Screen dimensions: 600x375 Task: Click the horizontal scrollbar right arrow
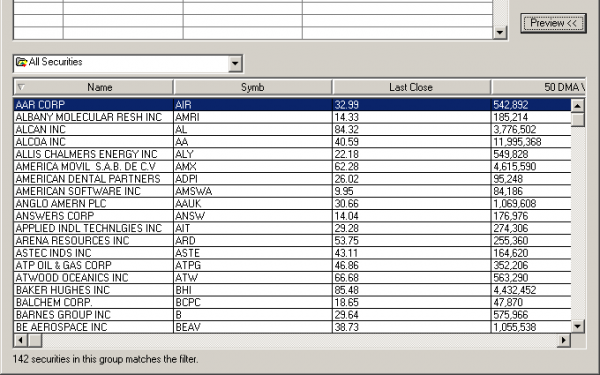(x=564, y=340)
